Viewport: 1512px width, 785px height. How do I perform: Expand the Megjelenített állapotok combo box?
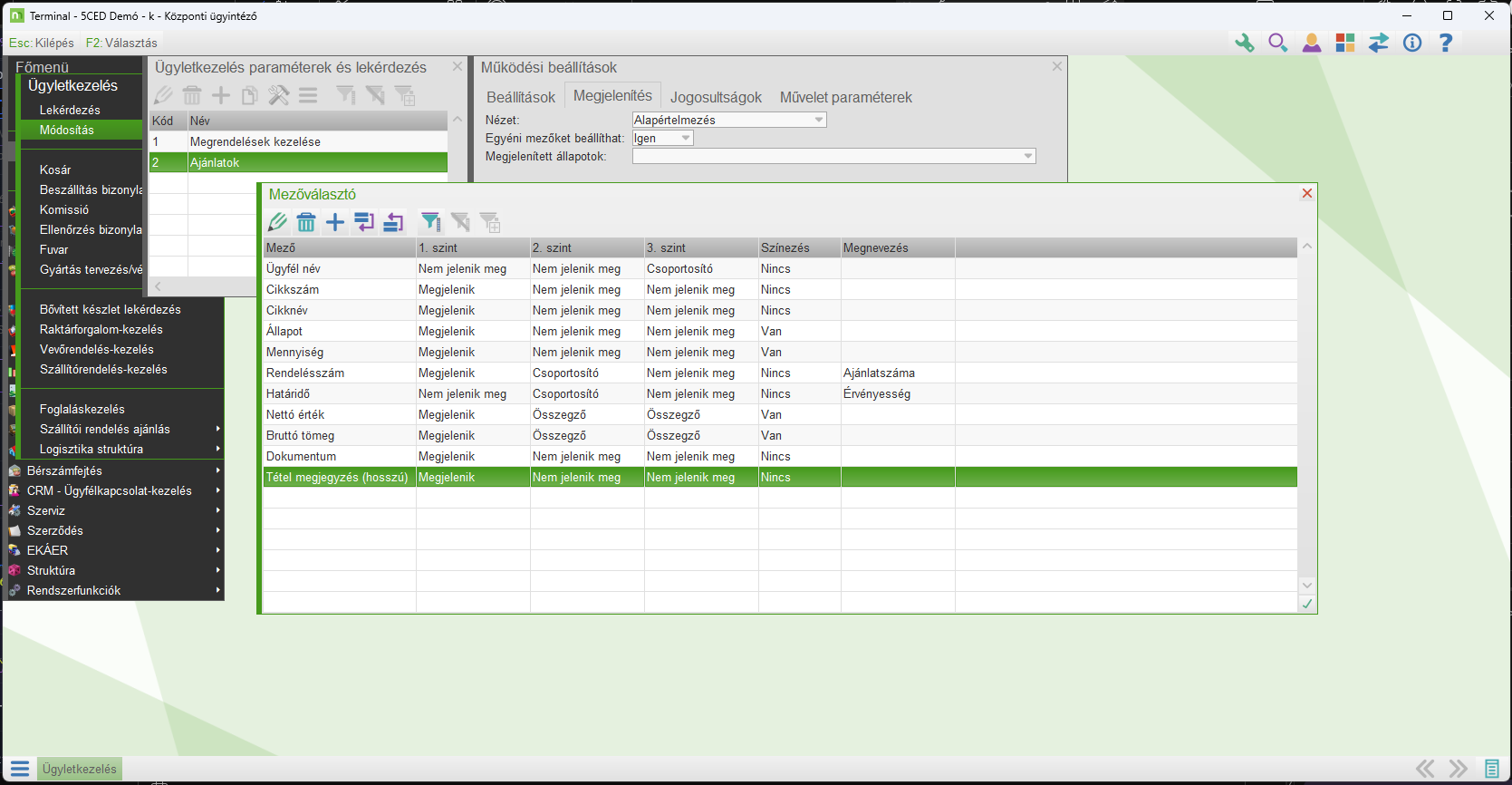[1027, 156]
